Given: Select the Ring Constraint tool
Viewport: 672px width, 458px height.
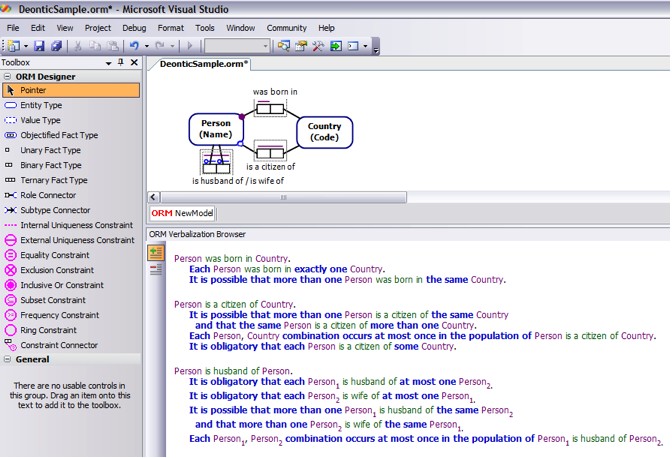Looking at the screenshot, I should pos(71,330).
